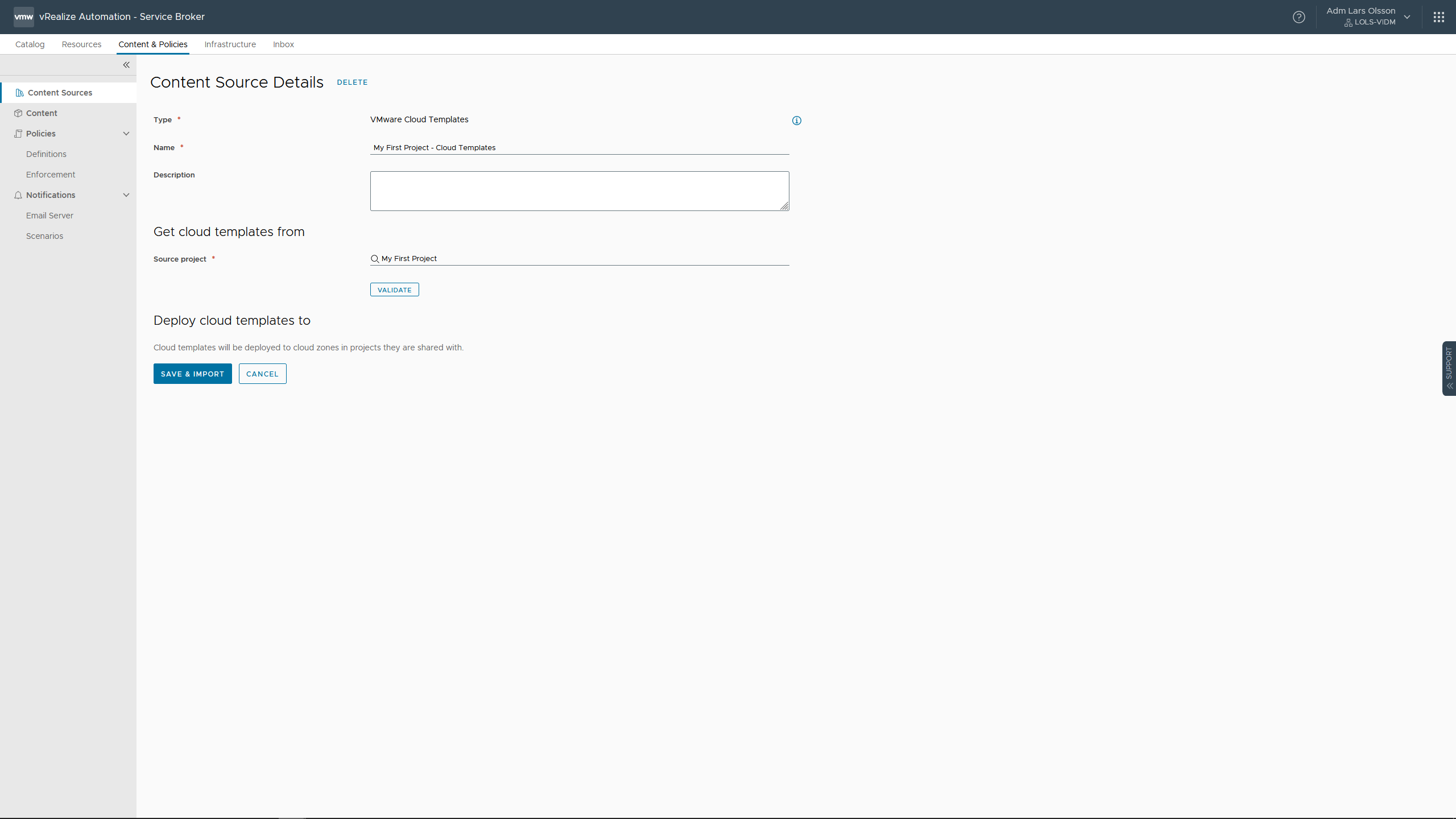This screenshot has height=819, width=1456.
Task: Click the Policies sidebar icon
Action: [x=18, y=134]
